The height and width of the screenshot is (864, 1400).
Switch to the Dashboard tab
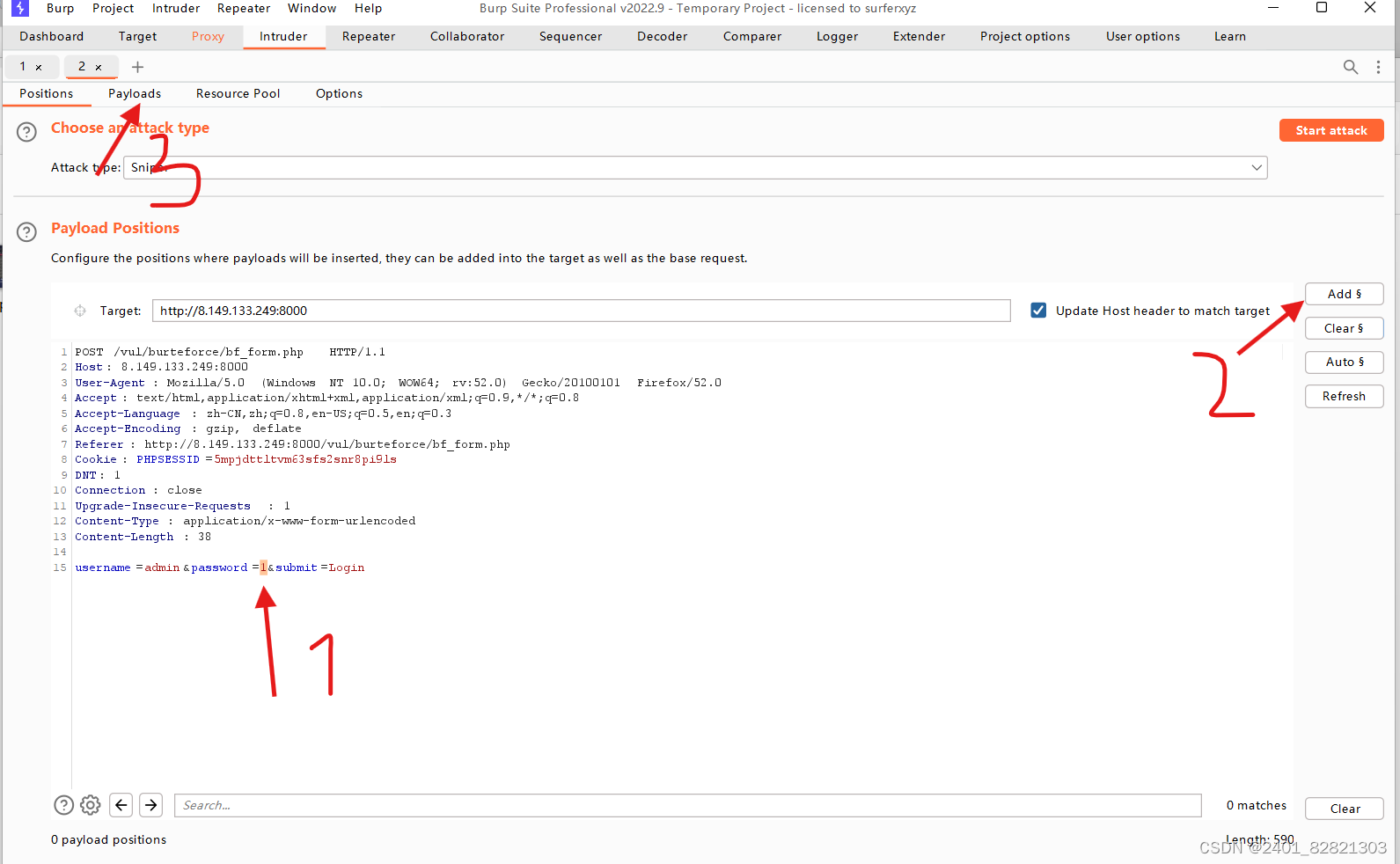coord(52,36)
